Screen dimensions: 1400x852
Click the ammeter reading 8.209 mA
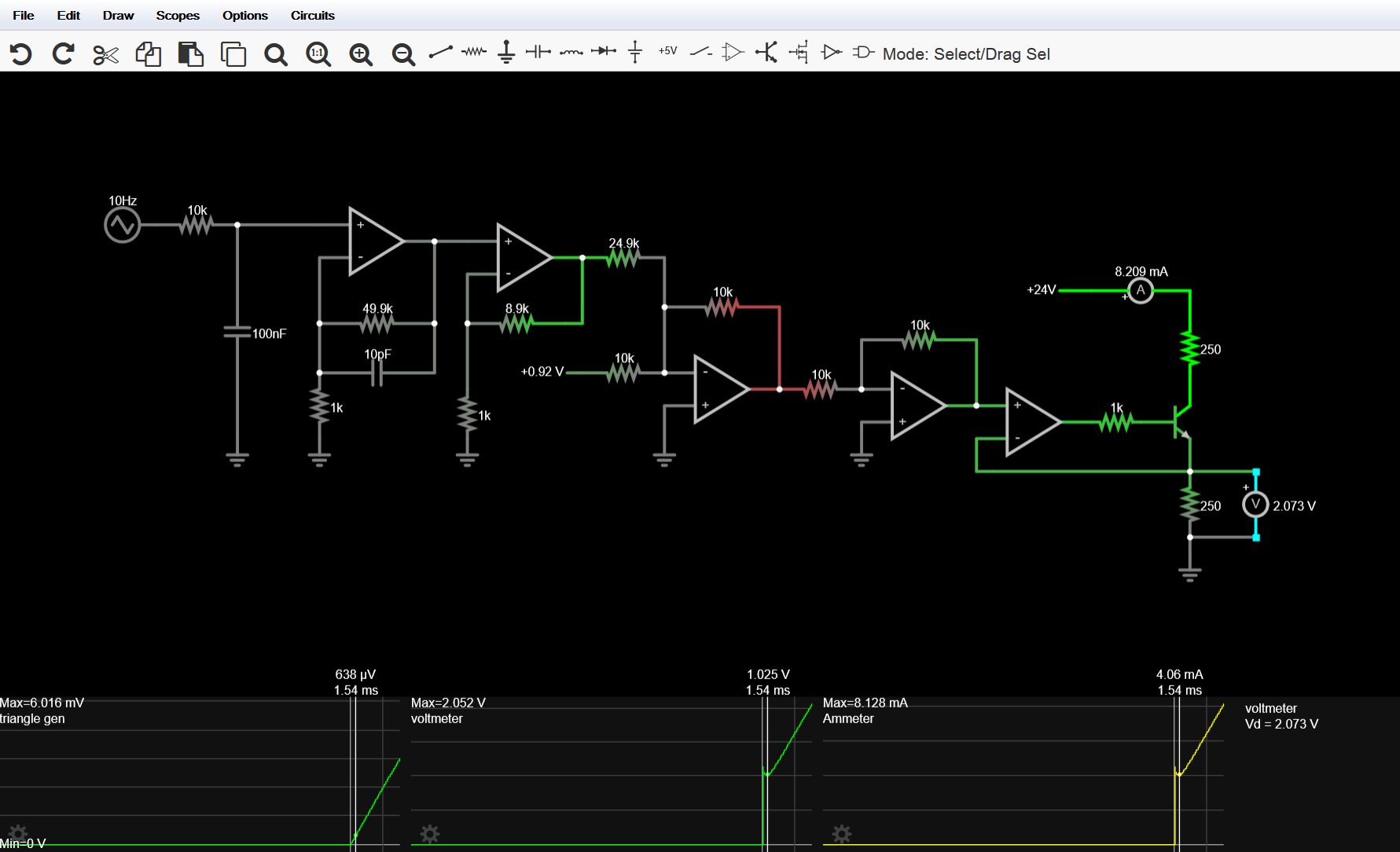[x=1141, y=272]
